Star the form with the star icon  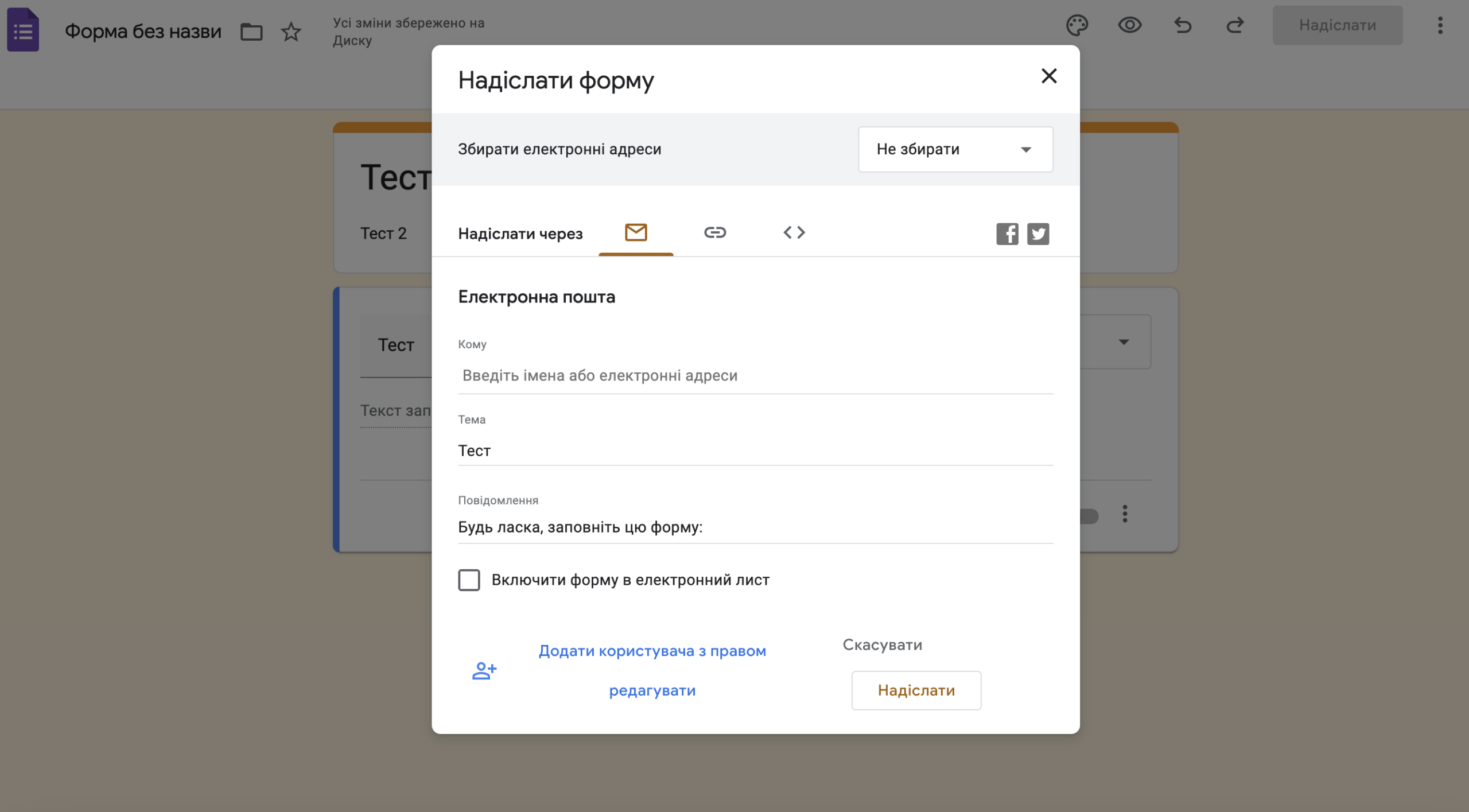click(291, 32)
